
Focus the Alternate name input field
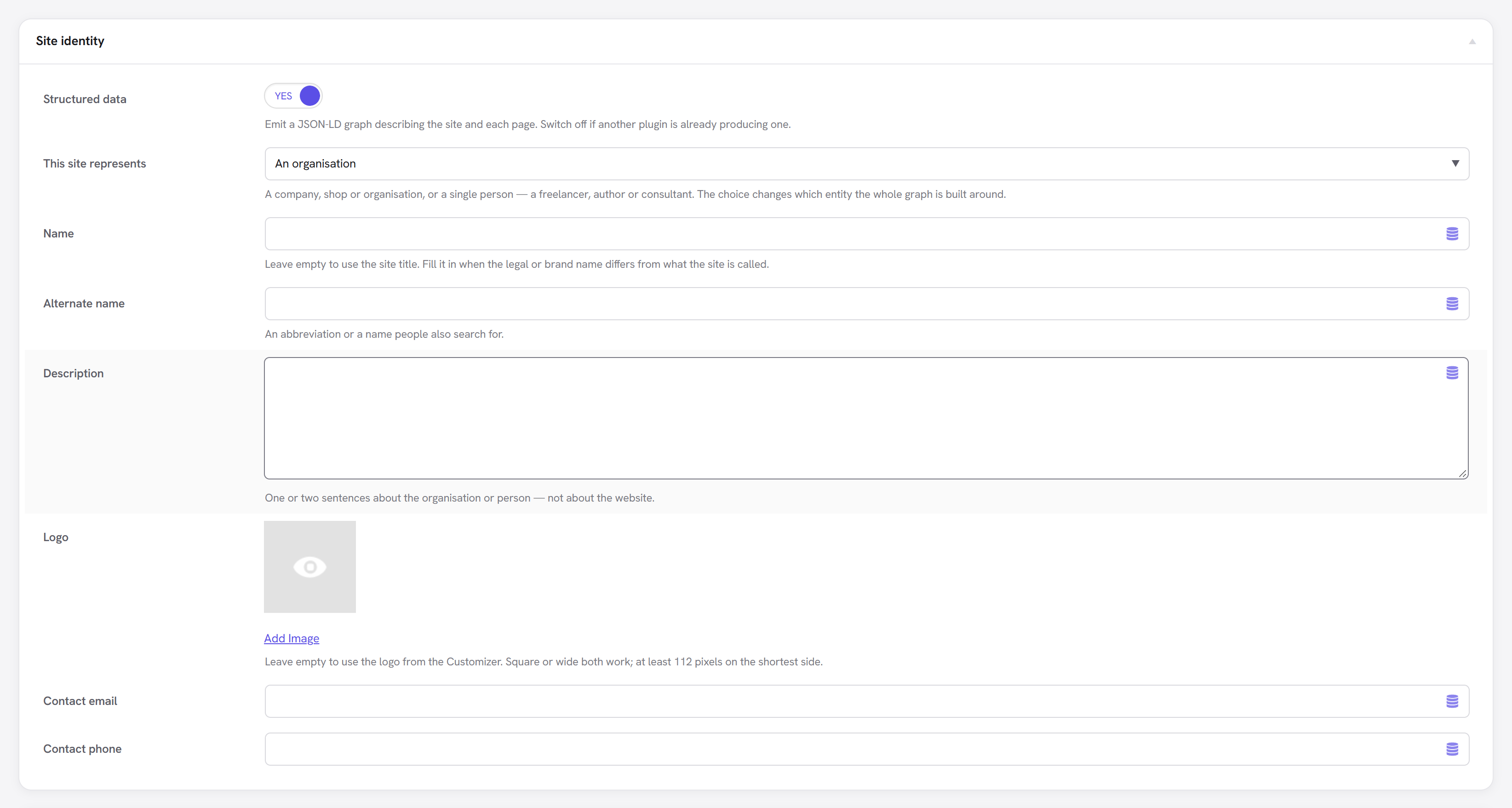(866, 304)
